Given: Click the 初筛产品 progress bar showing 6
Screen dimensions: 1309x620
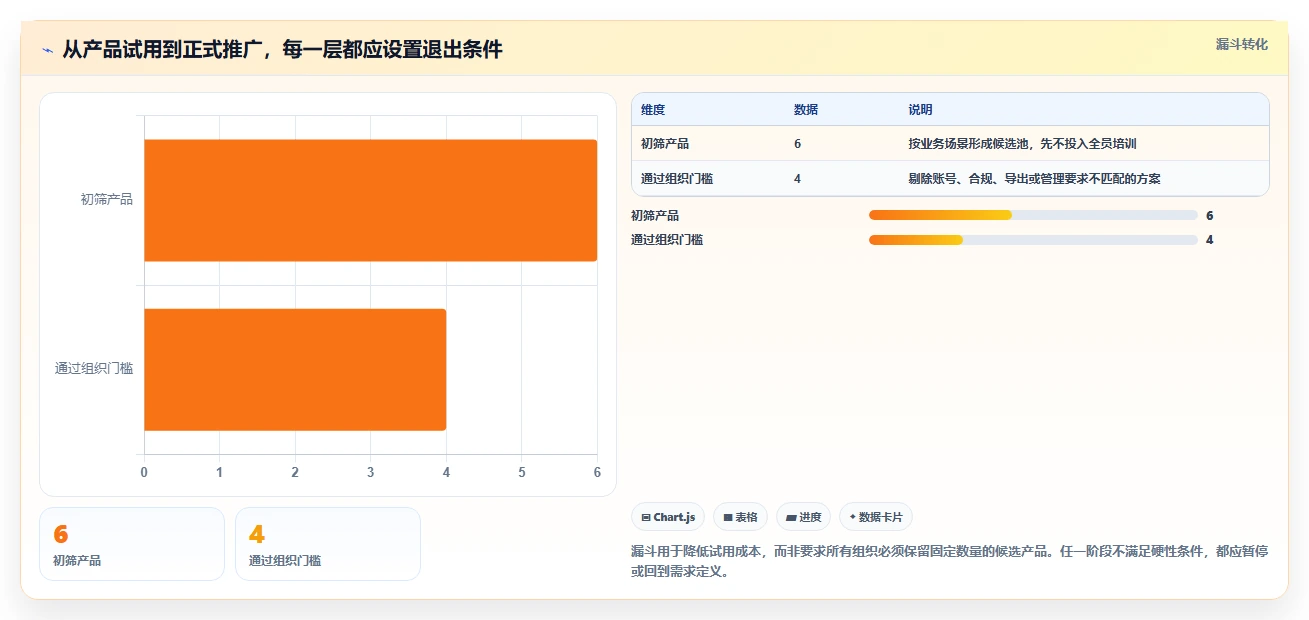Looking at the screenshot, I should [1033, 215].
